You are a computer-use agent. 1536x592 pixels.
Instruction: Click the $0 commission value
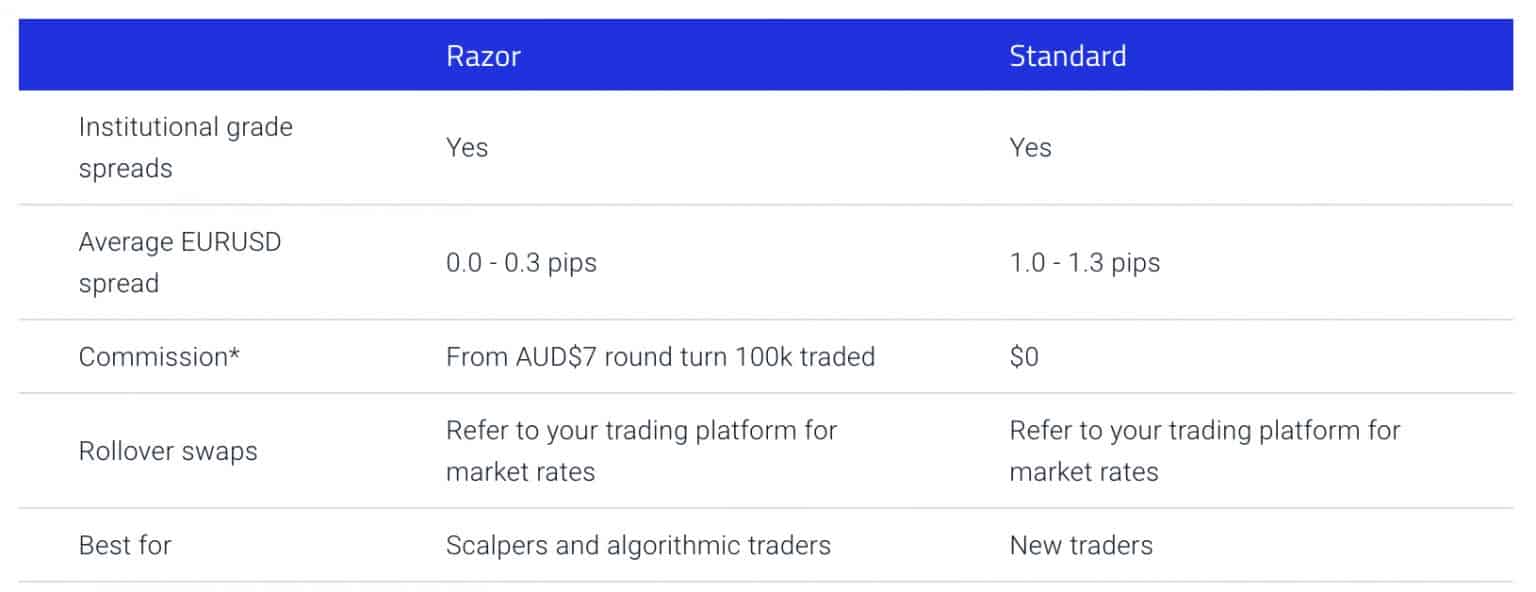(1024, 357)
